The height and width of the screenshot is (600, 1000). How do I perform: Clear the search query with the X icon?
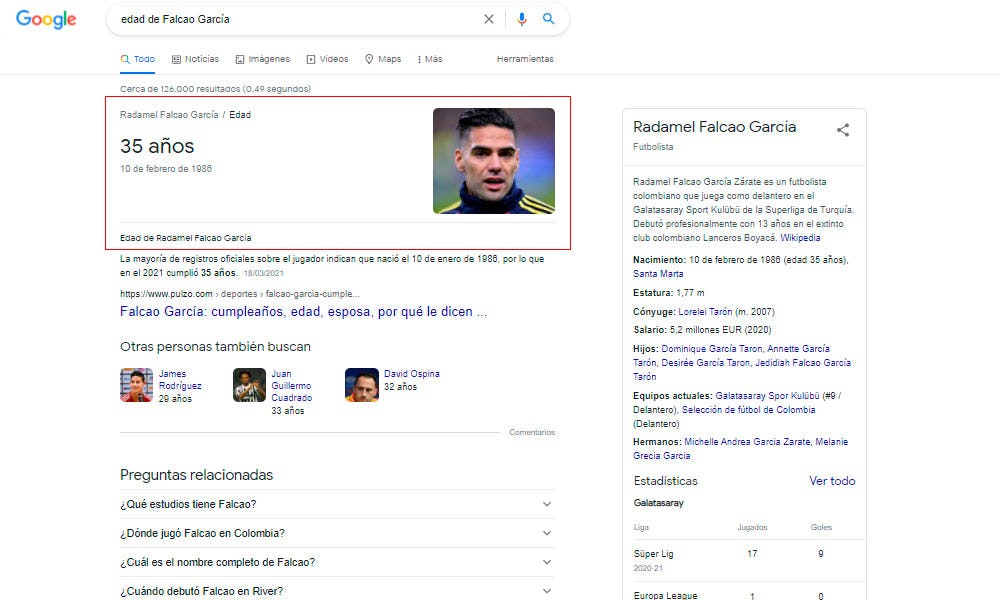[x=489, y=18]
